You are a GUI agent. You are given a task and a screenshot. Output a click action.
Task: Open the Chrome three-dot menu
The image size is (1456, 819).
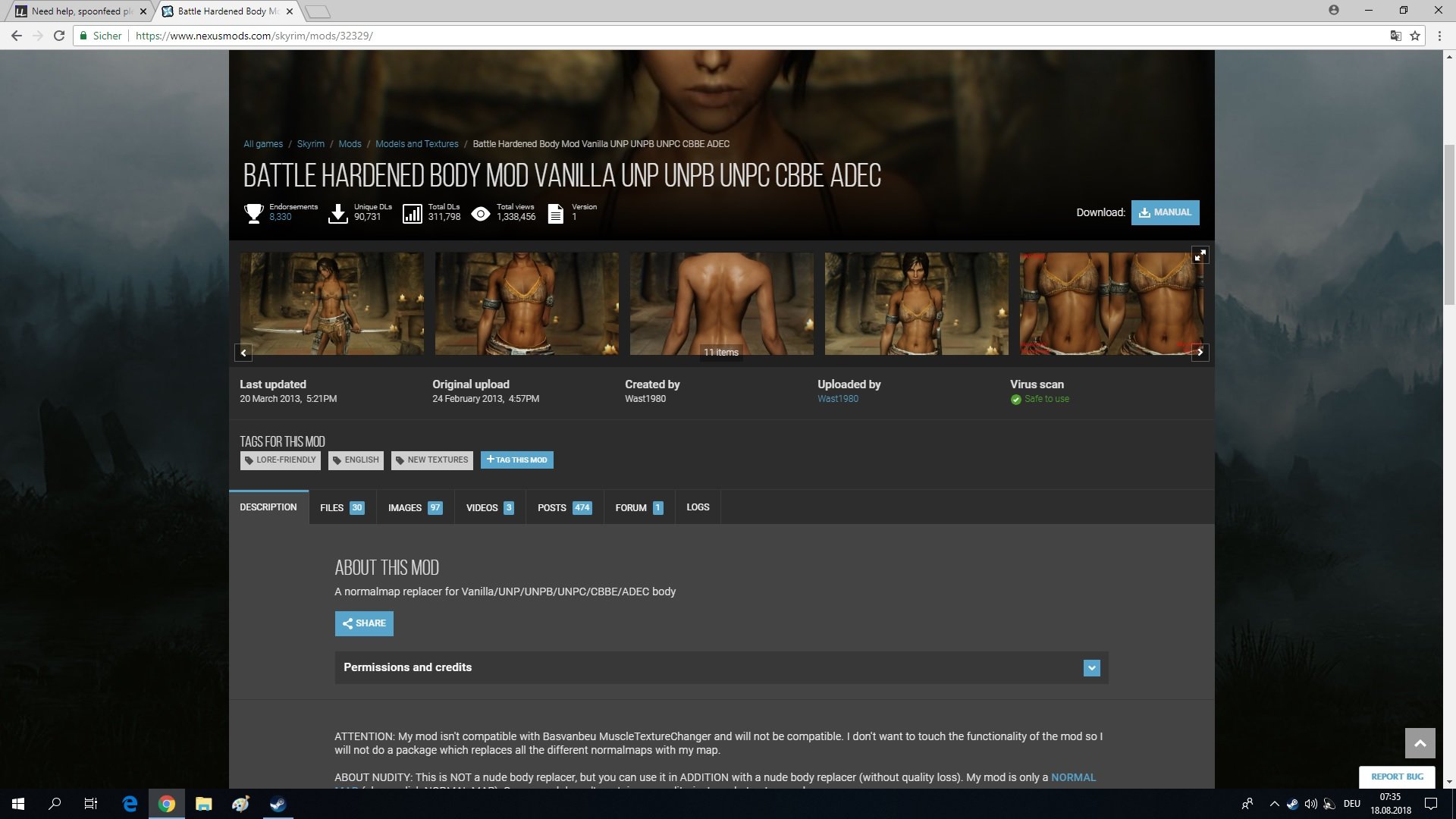click(x=1439, y=36)
